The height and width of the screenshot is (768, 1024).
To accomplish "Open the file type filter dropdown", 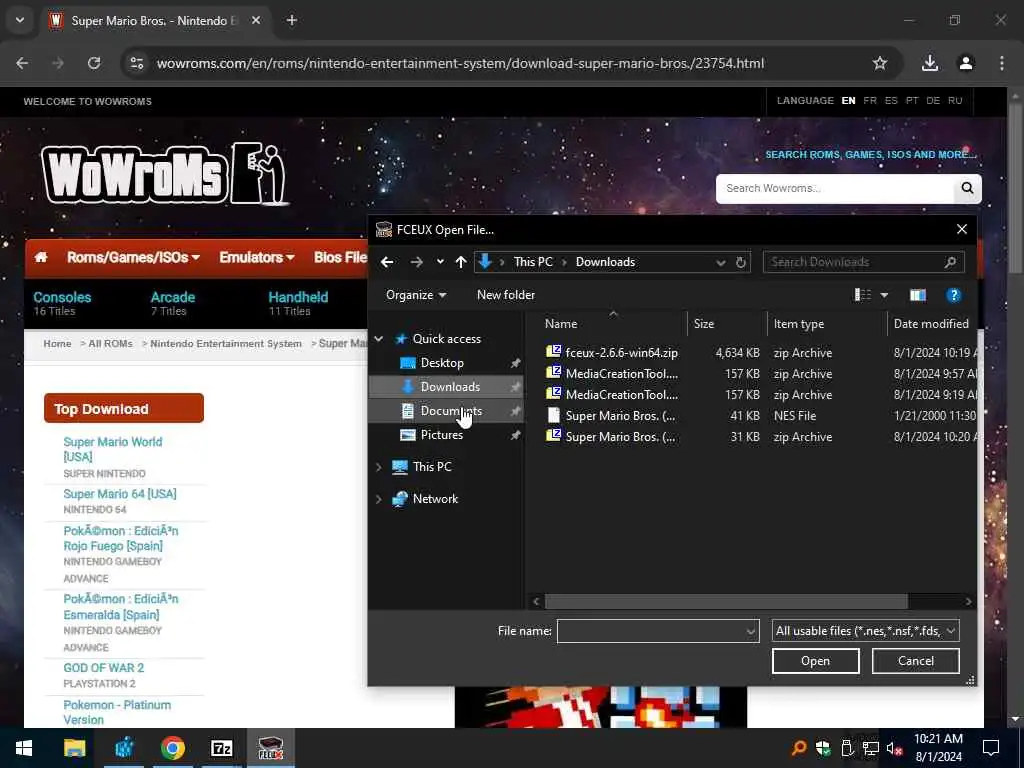I will pos(865,631).
